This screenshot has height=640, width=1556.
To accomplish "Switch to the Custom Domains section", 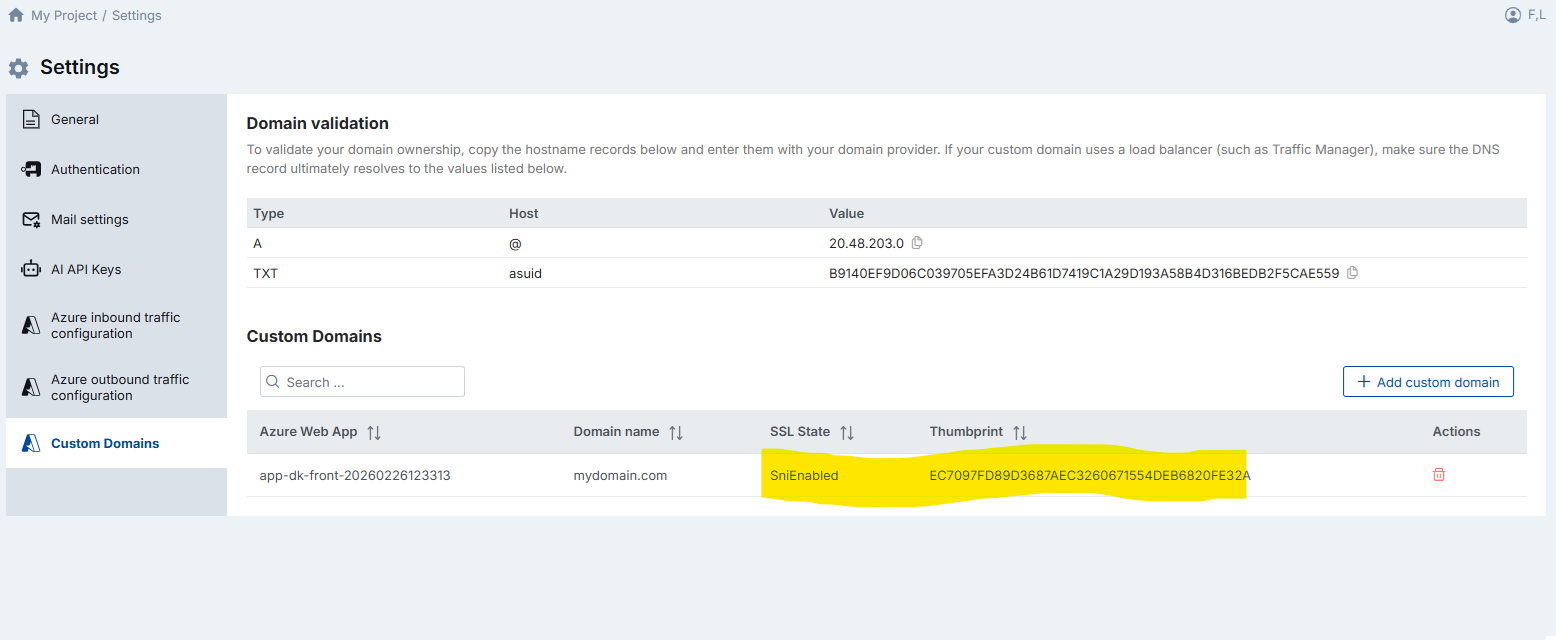I will click(x=104, y=442).
